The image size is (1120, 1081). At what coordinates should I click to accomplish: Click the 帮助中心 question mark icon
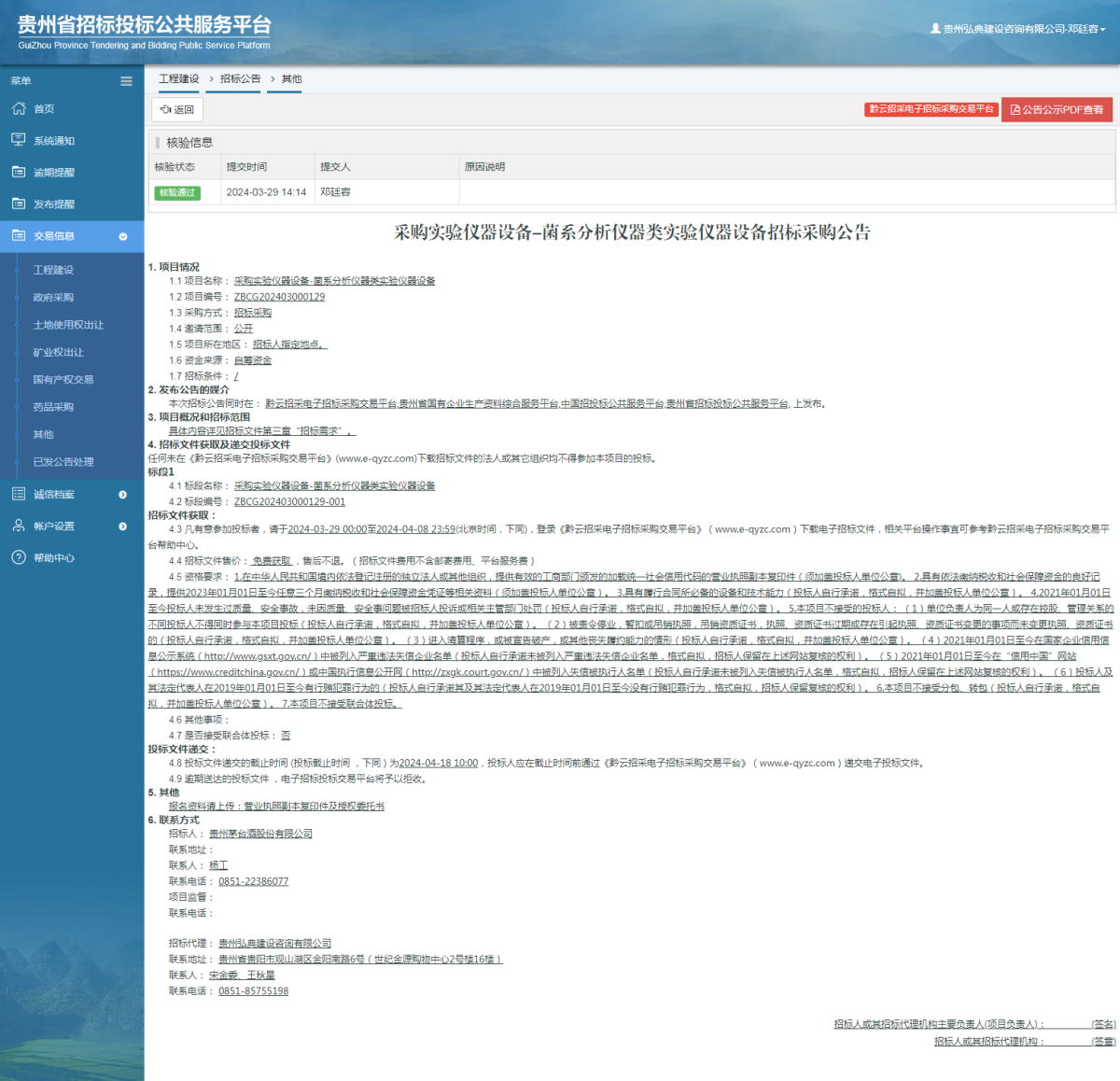pyautogui.click(x=19, y=557)
